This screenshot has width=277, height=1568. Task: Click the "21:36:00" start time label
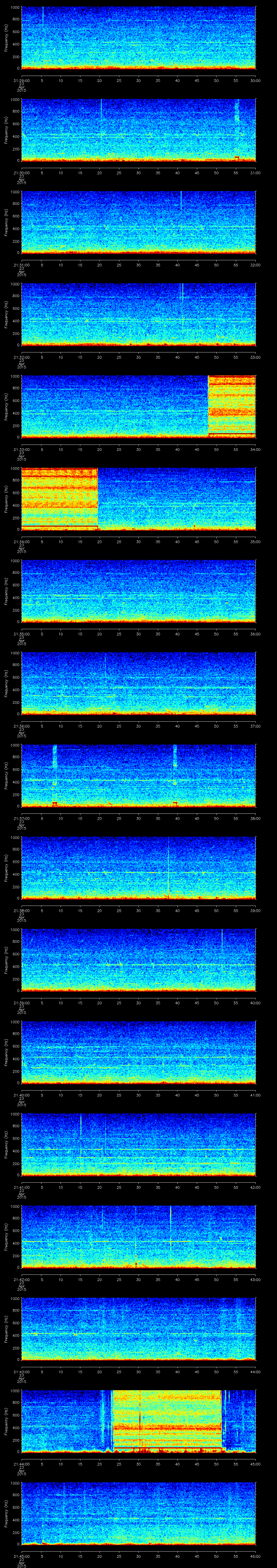(x=21, y=726)
